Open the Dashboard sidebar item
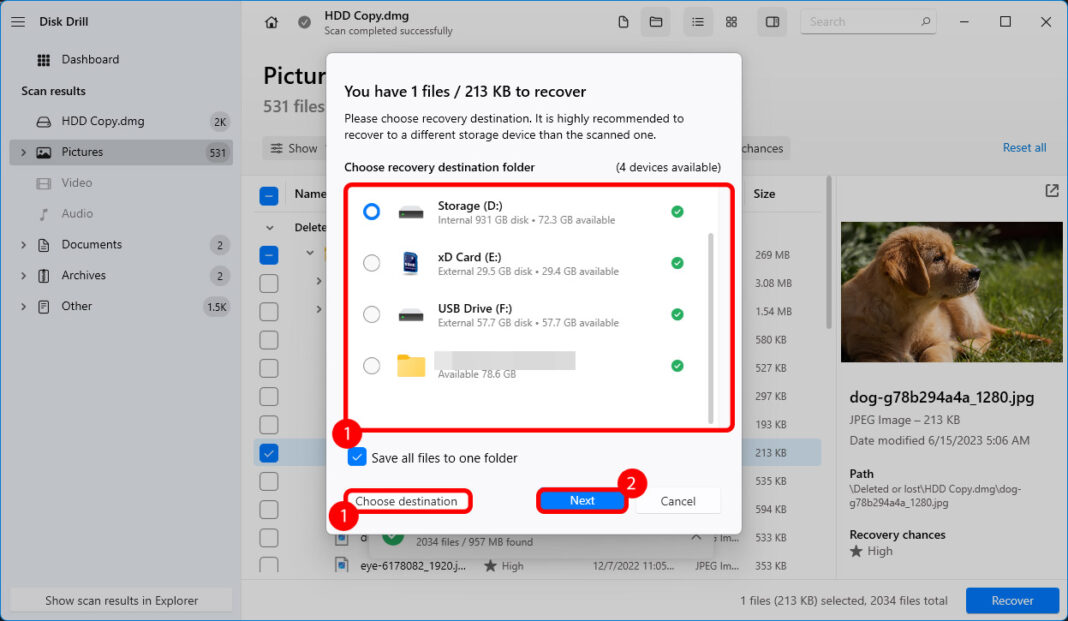 89,60
